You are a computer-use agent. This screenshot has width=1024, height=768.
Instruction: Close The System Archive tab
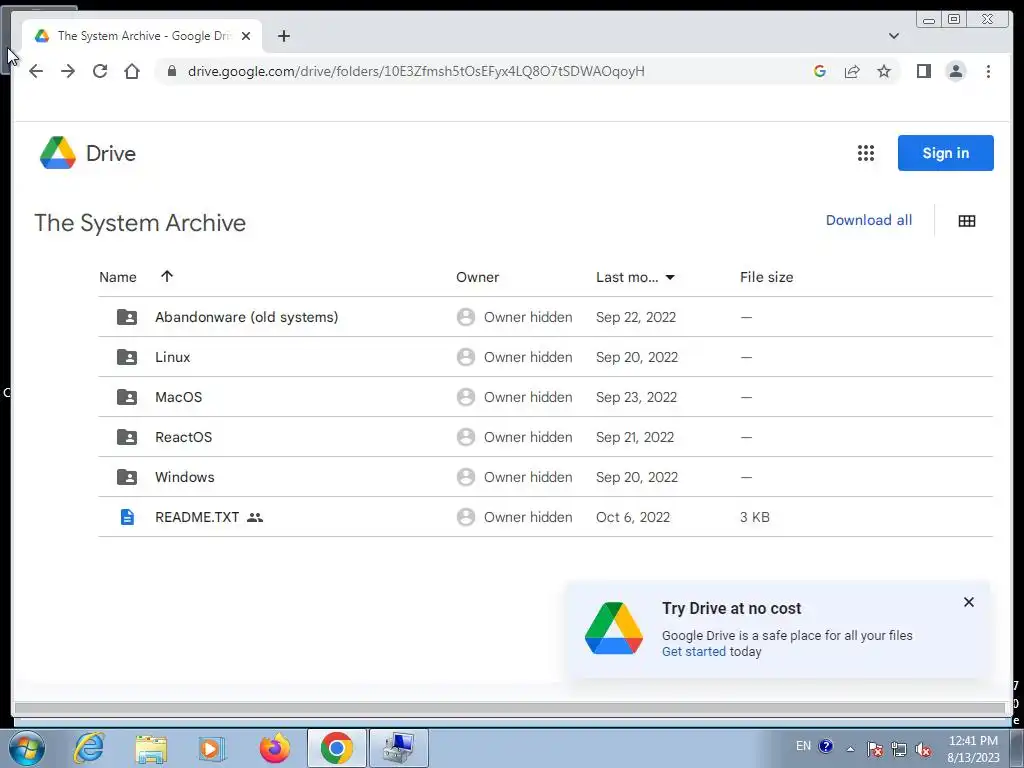pos(246,36)
